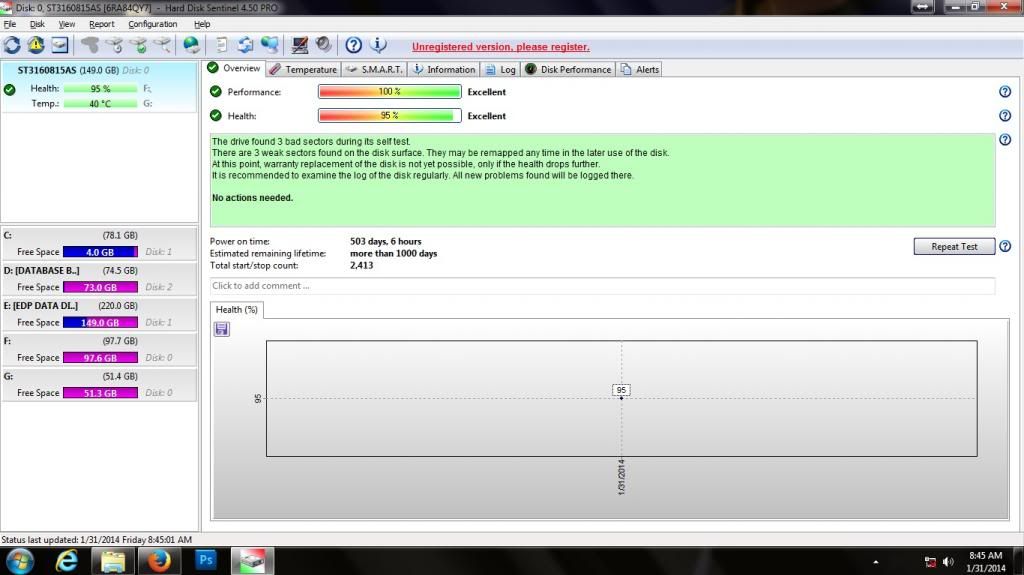Switch to the Temperature tab
The image size is (1024, 575).
(x=303, y=69)
